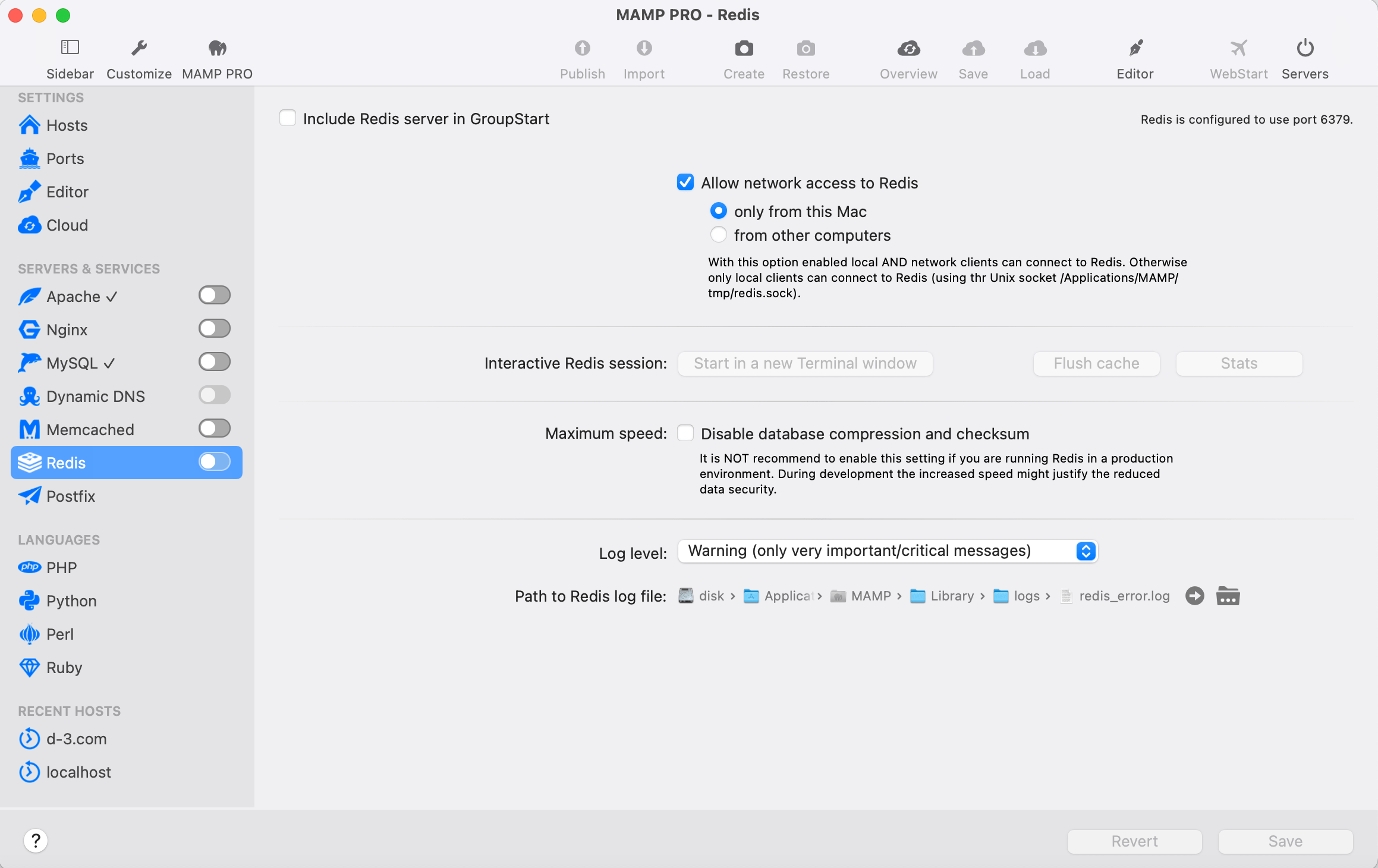Open the Editor pen icon in toolbar

tap(1135, 48)
